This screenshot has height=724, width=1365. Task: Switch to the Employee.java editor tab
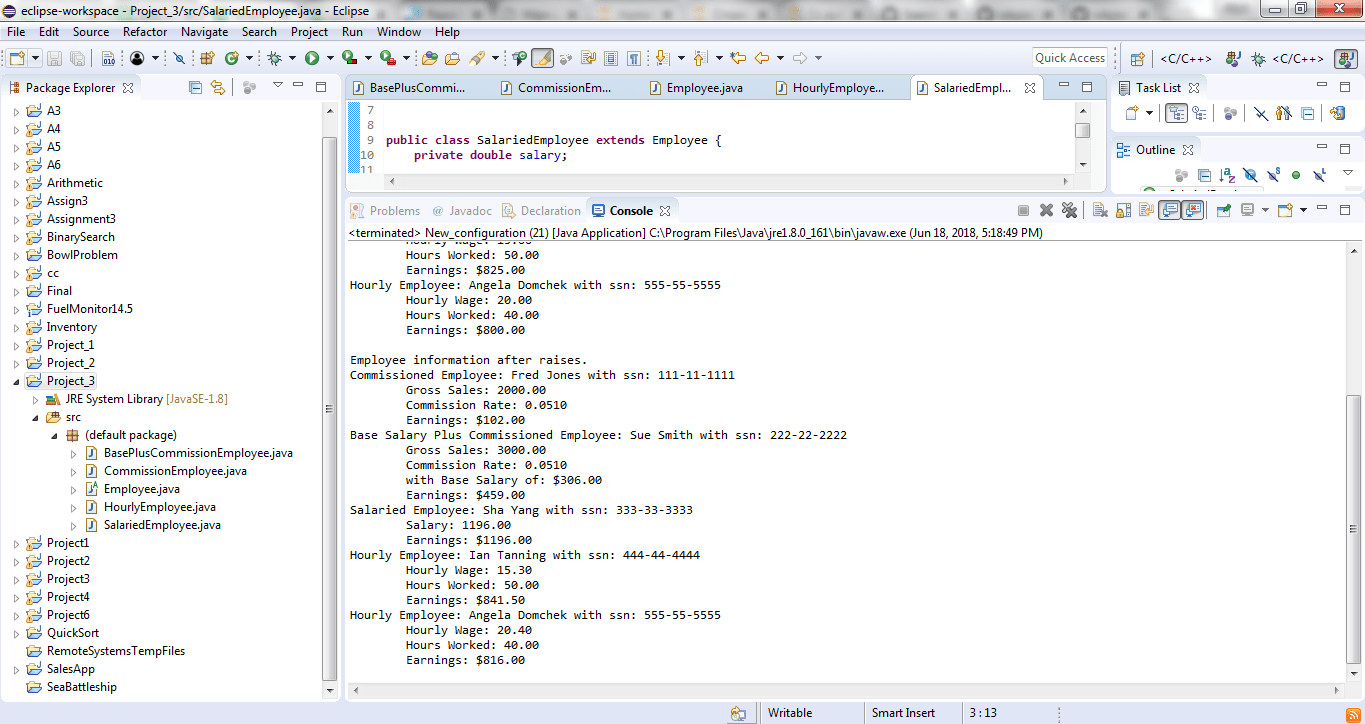click(x=704, y=87)
